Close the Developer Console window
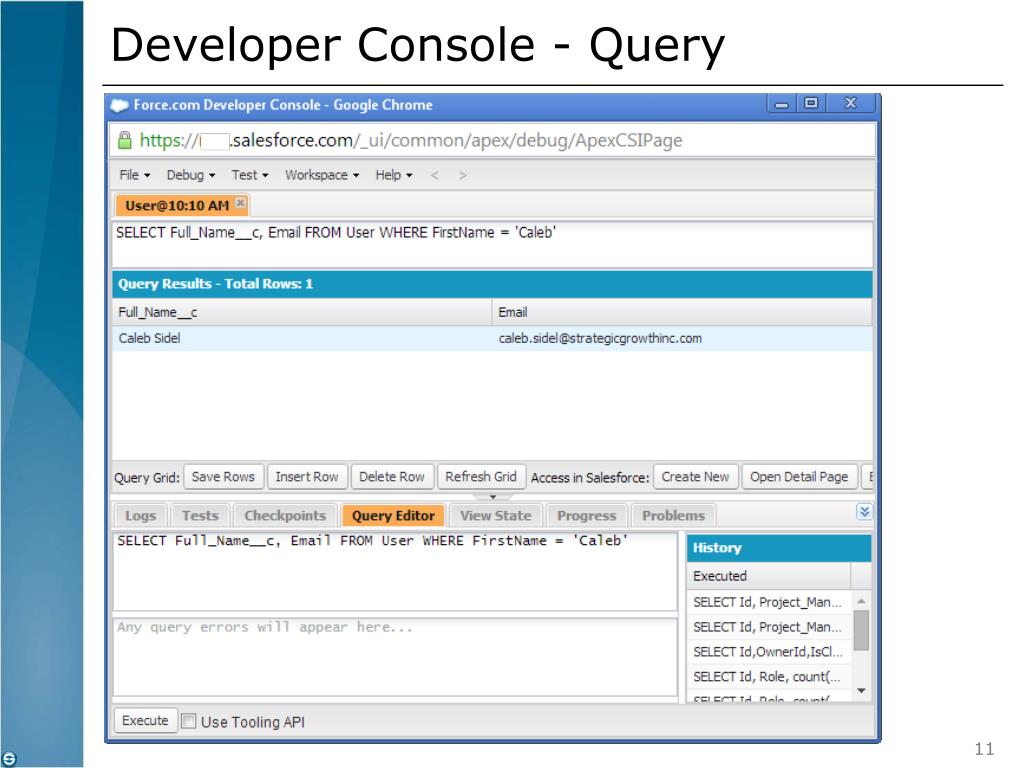Viewport: 1024px width, 768px height. 851,103
